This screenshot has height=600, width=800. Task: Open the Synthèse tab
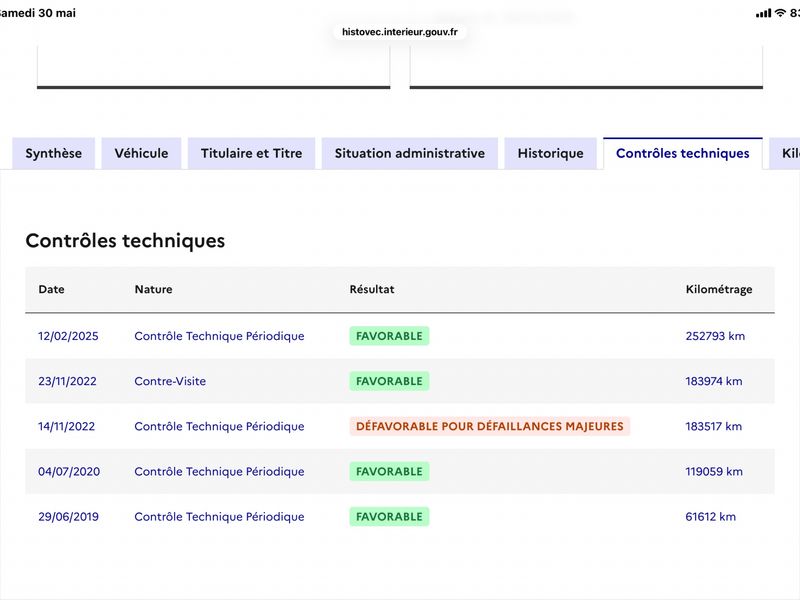54,153
